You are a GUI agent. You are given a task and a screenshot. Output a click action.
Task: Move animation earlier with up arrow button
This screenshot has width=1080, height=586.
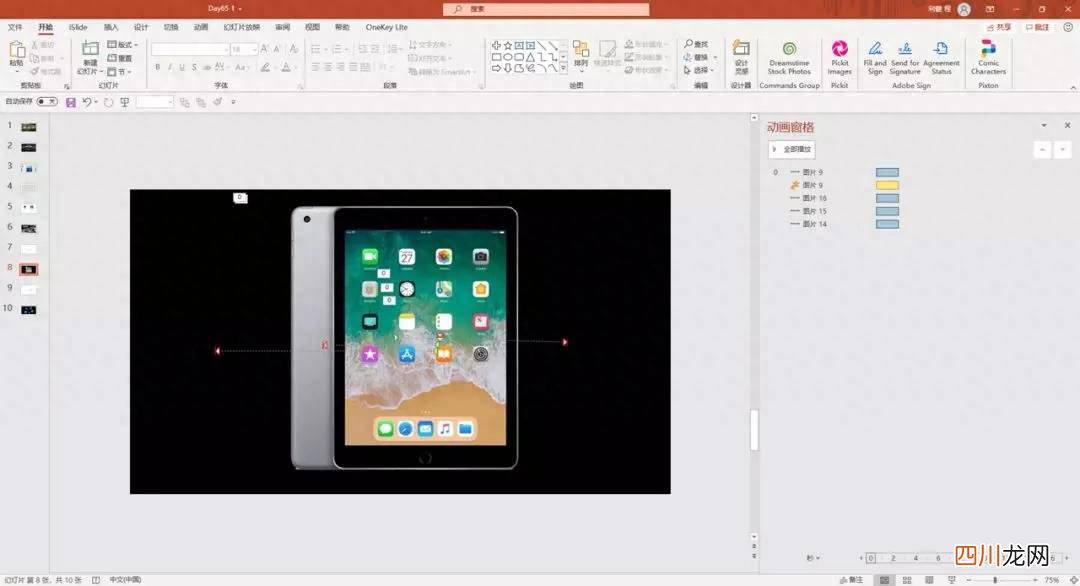click(x=1042, y=149)
